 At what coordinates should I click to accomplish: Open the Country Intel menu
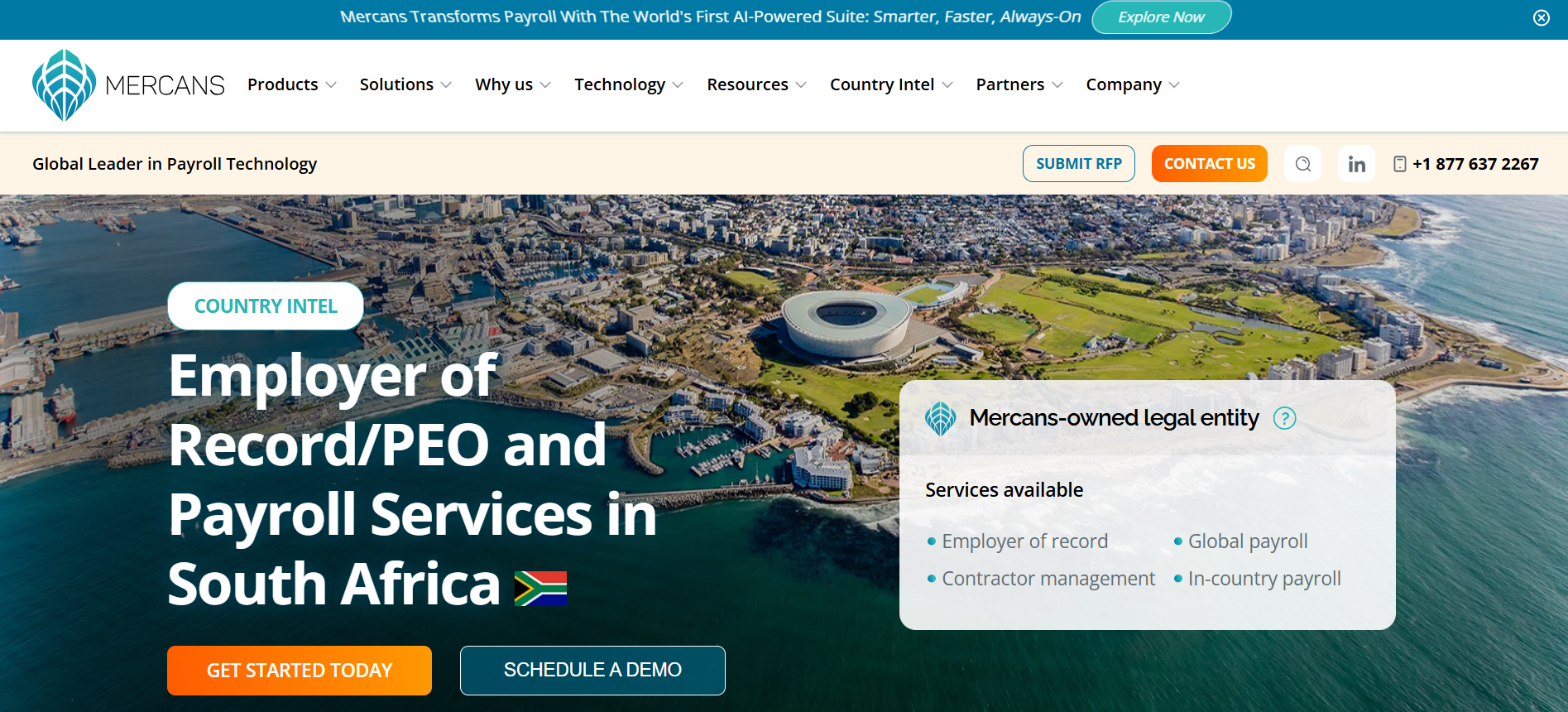[x=882, y=84]
